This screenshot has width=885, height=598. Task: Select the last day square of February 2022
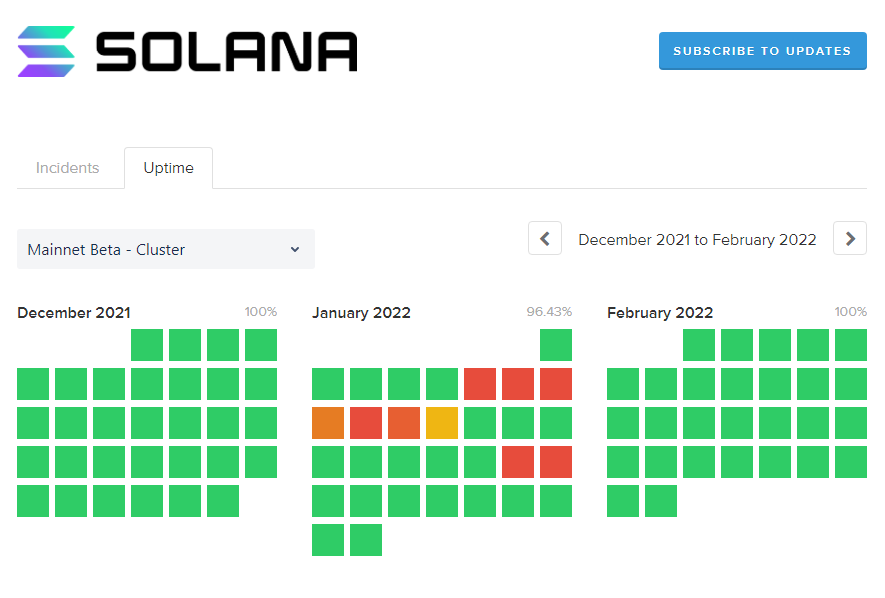(x=661, y=501)
